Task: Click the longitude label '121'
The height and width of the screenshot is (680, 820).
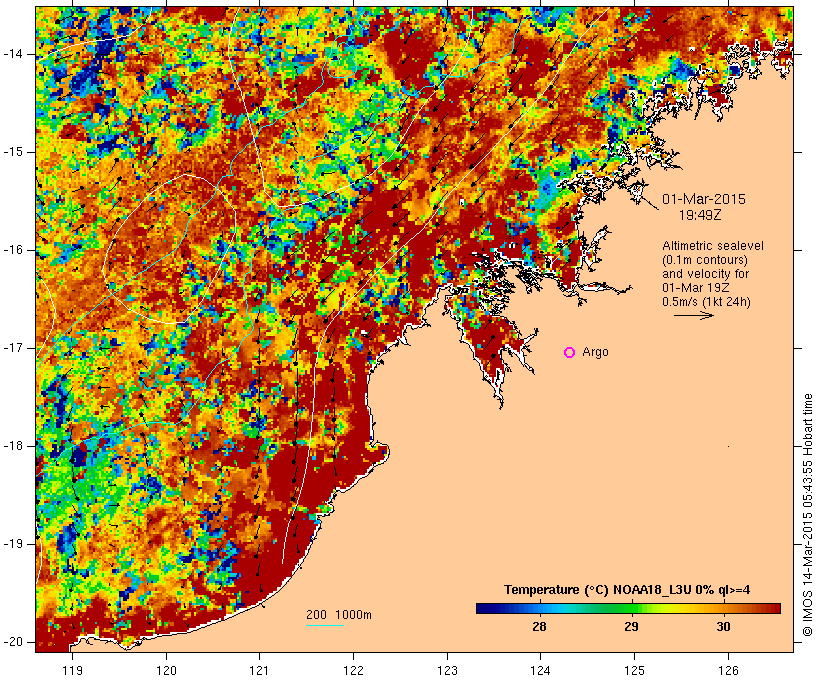Action: click(x=259, y=671)
